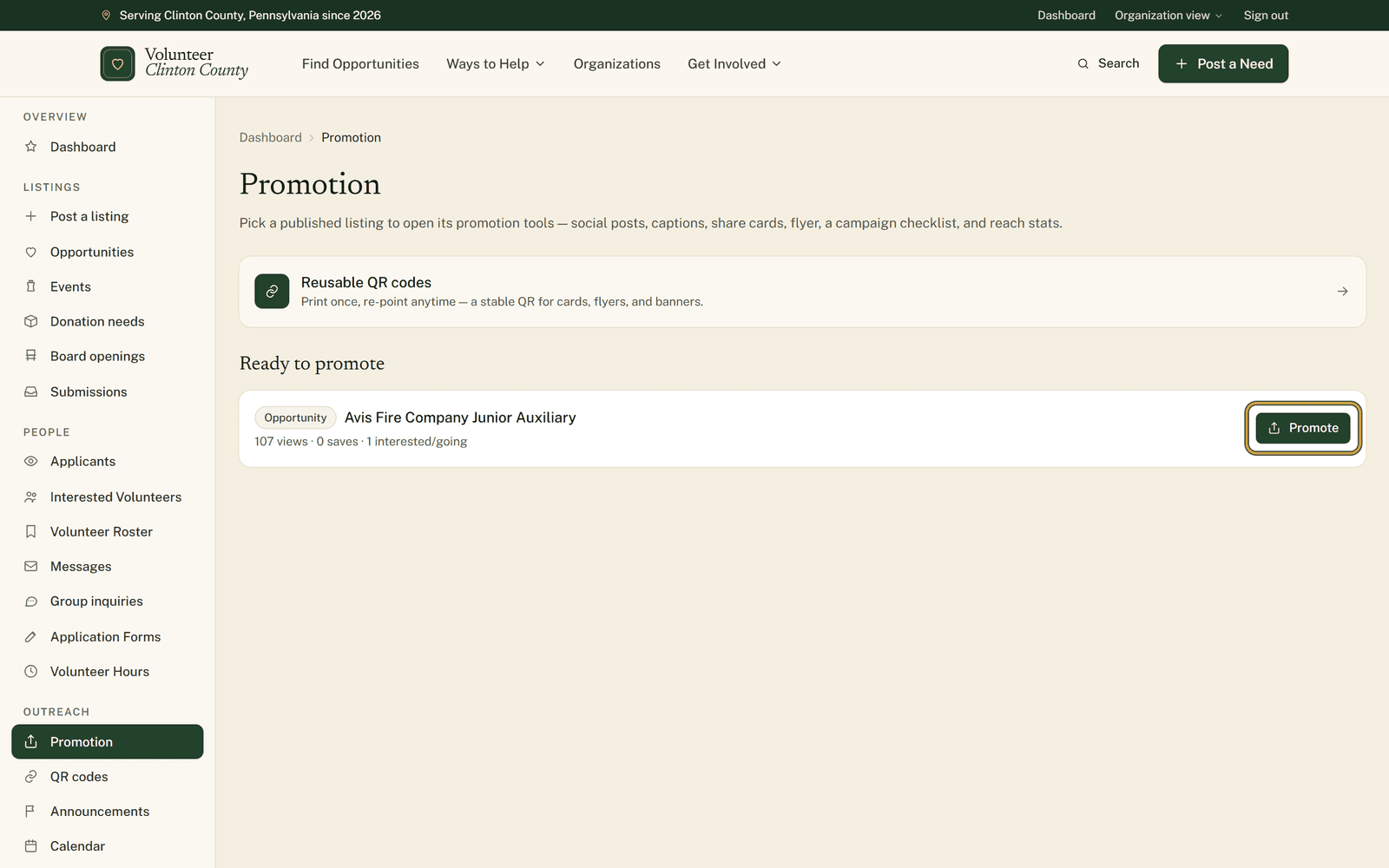Click Dashboard in the breadcrumb trail
This screenshot has height=868, width=1389.
point(271,137)
